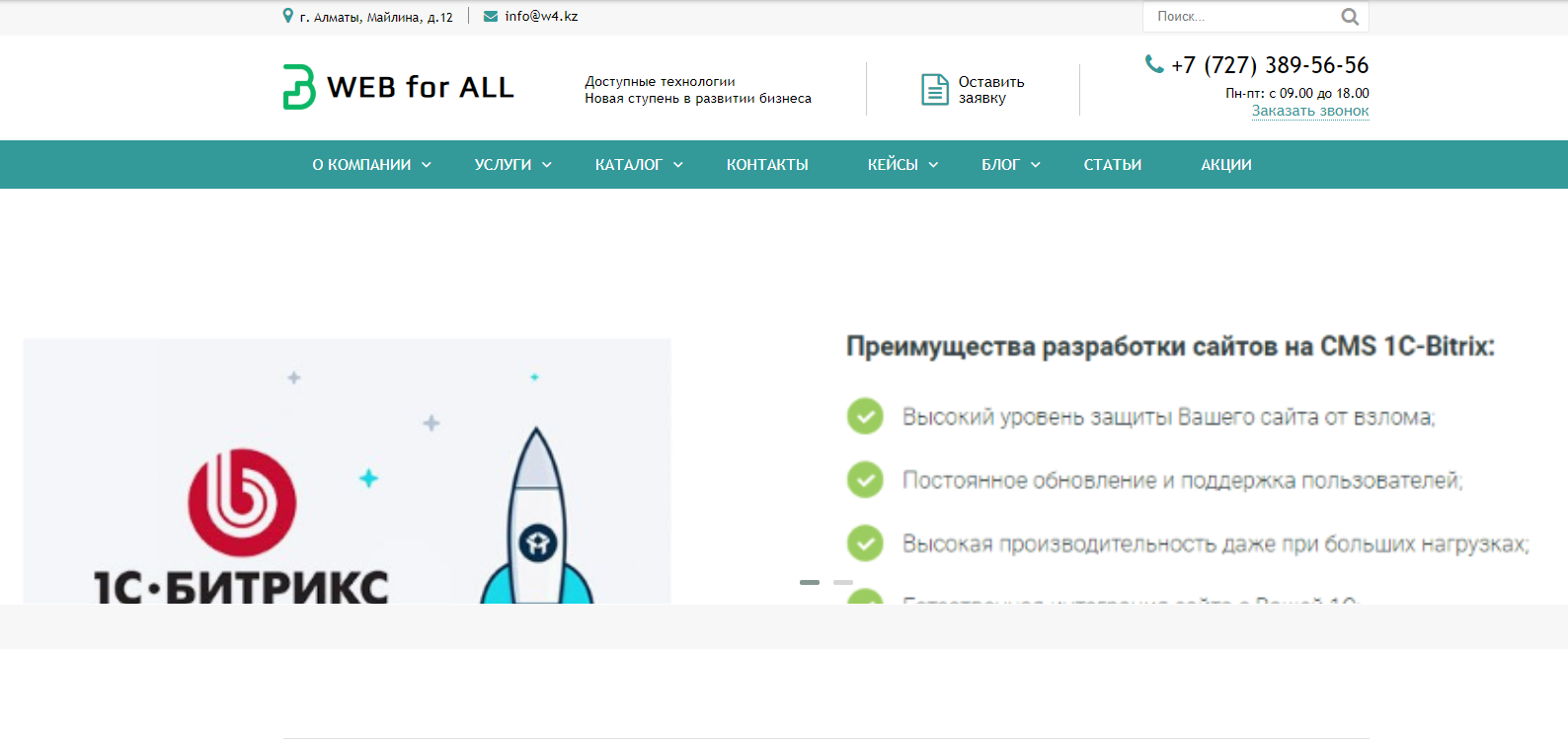Open the БЛОГ menu item
This screenshot has height=743, width=1568.
coord(1000,165)
